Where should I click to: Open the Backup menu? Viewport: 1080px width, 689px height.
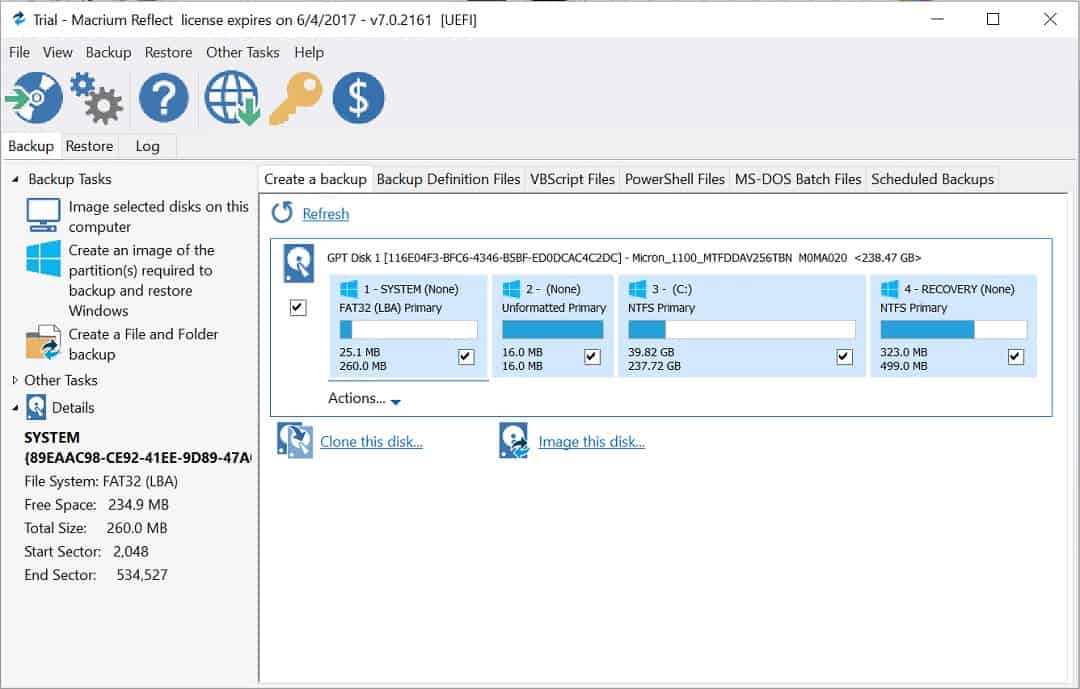click(x=108, y=52)
